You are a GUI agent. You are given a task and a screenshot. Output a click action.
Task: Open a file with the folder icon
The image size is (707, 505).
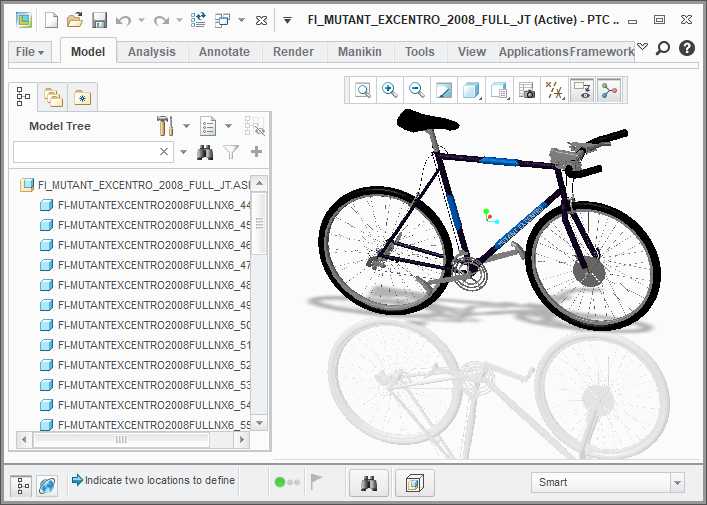click(75, 20)
